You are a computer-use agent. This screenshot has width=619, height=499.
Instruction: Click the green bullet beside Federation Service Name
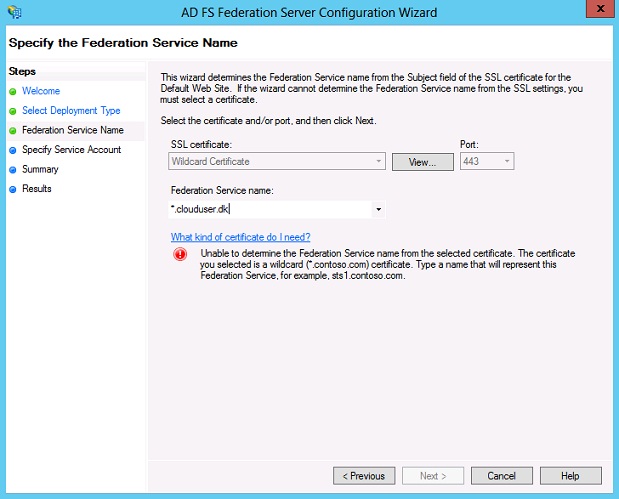coord(13,130)
